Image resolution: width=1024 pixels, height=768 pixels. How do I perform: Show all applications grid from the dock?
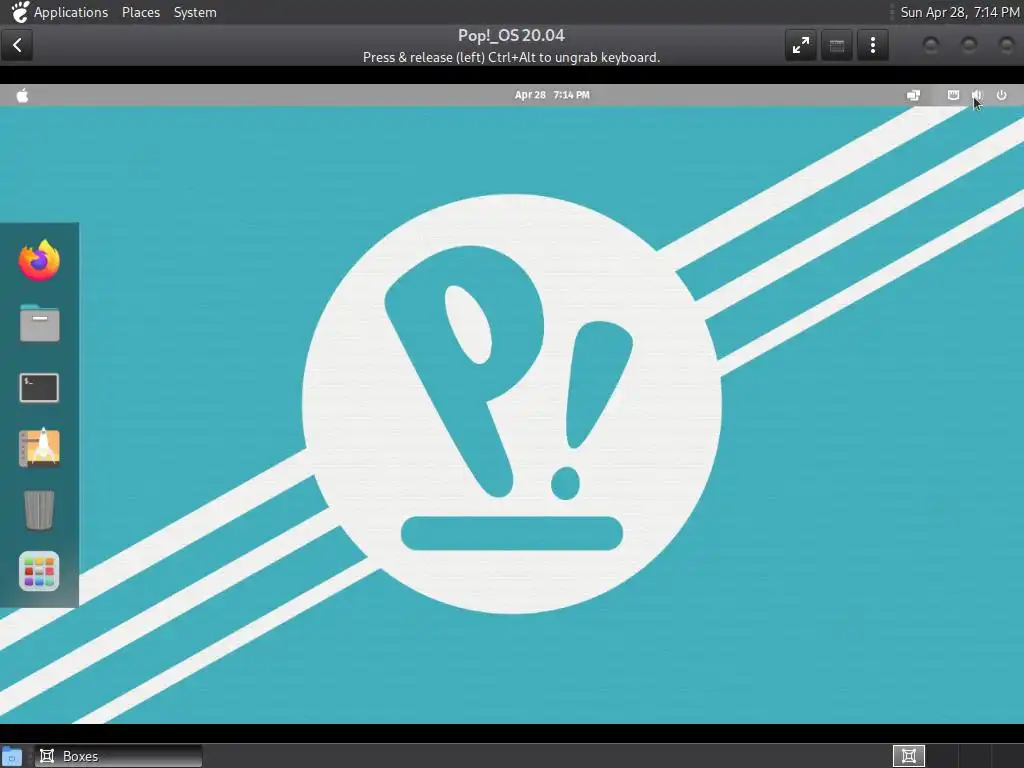[39, 571]
